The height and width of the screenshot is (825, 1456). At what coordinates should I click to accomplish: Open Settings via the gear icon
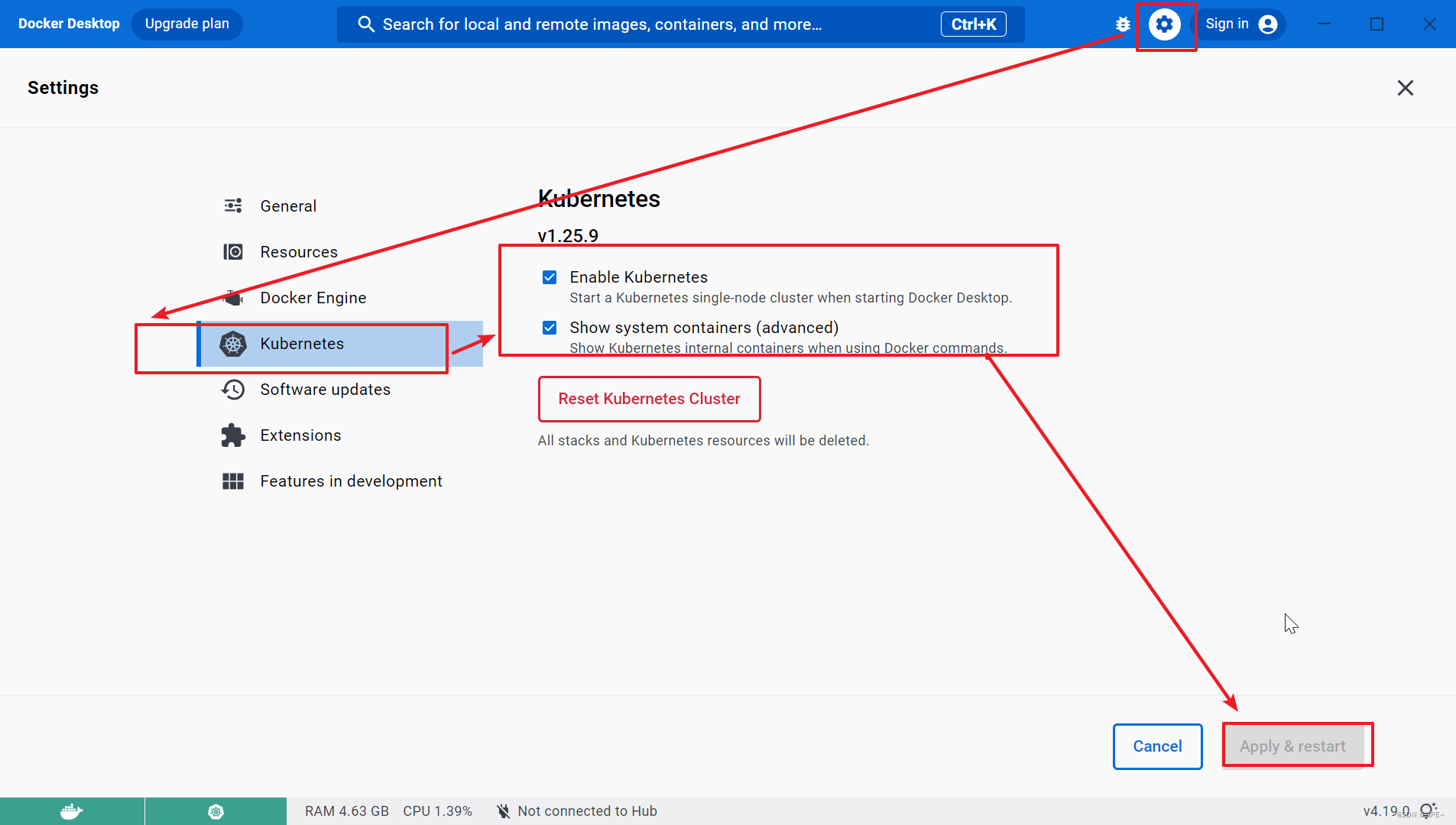pos(1164,24)
